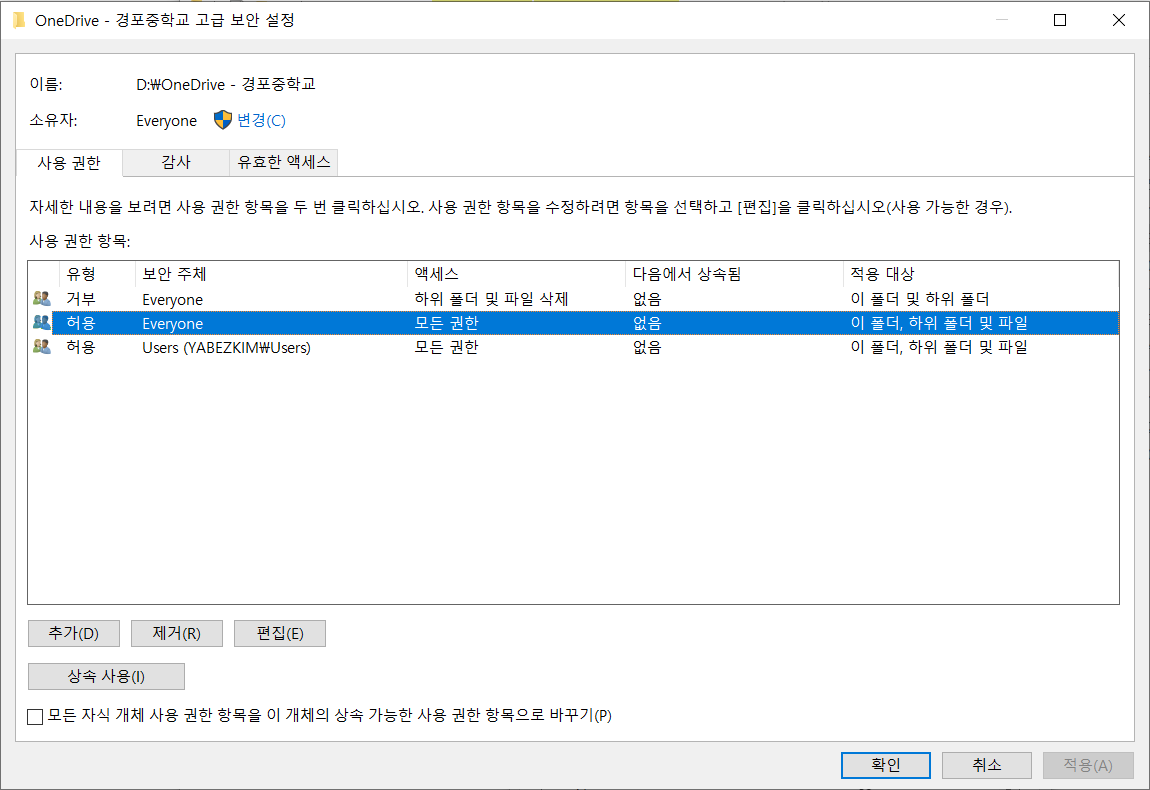Select 이 폴더 및 하위 폴더 cell

click(920, 299)
